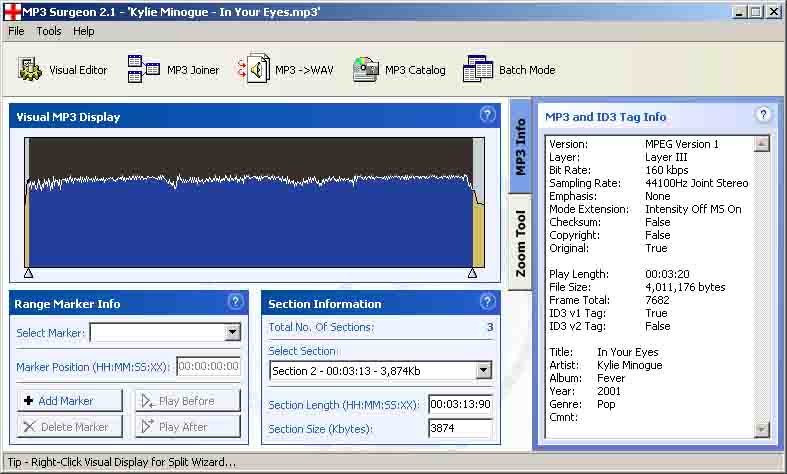The height and width of the screenshot is (474, 787).
Task: Click the Section Size Kbytes field
Action: pyautogui.click(x=460, y=428)
